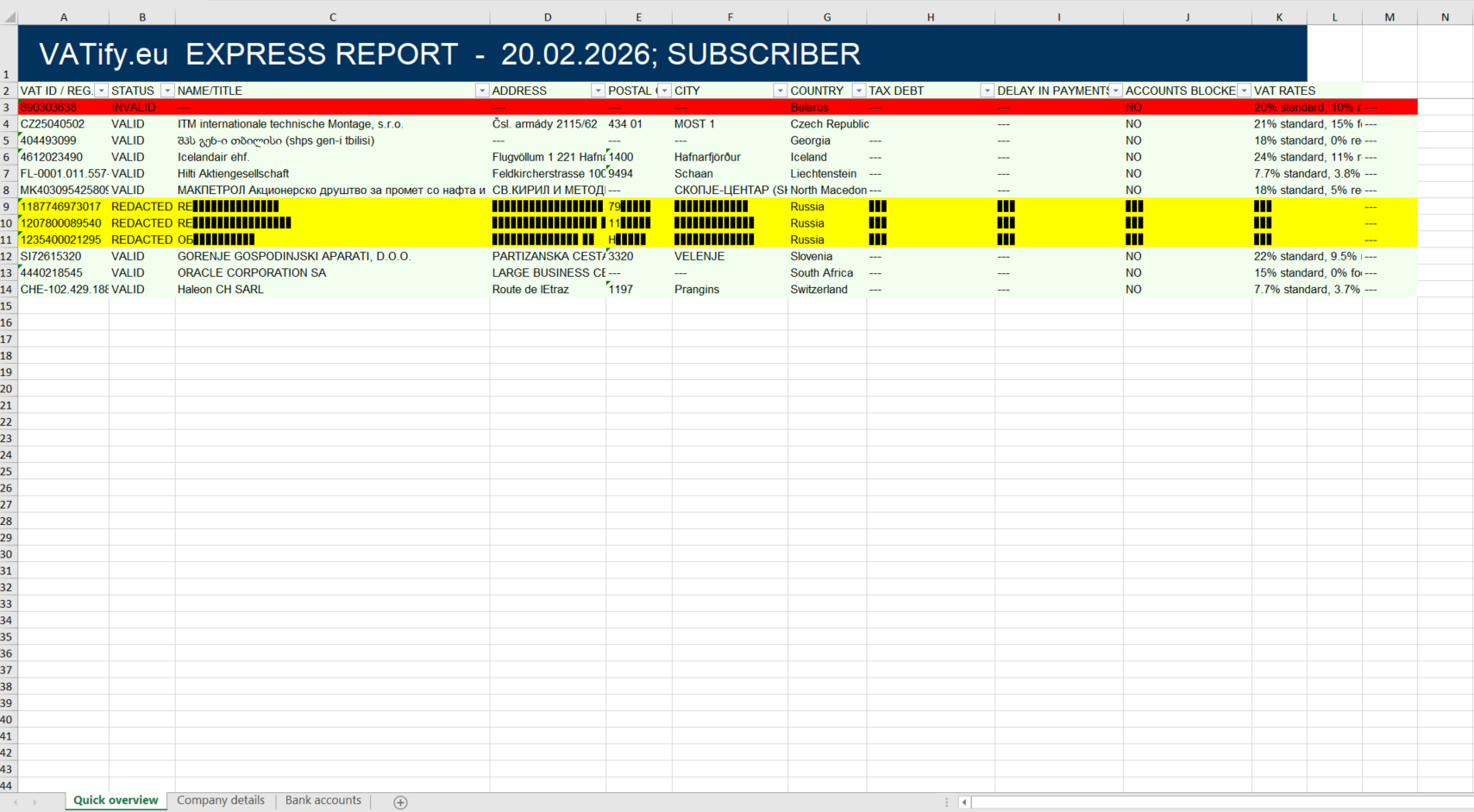Click the horizontal scrollbar track
Viewport: 1474px width, 812px height.
point(1207,803)
